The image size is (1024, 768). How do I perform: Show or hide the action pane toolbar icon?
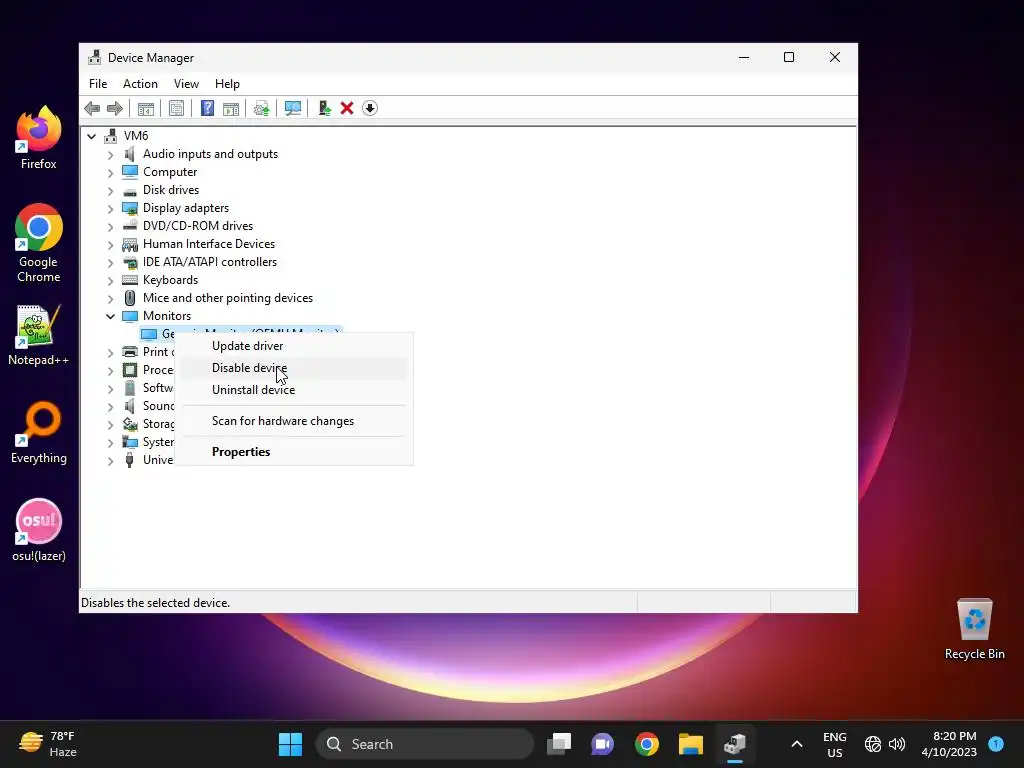coord(231,108)
